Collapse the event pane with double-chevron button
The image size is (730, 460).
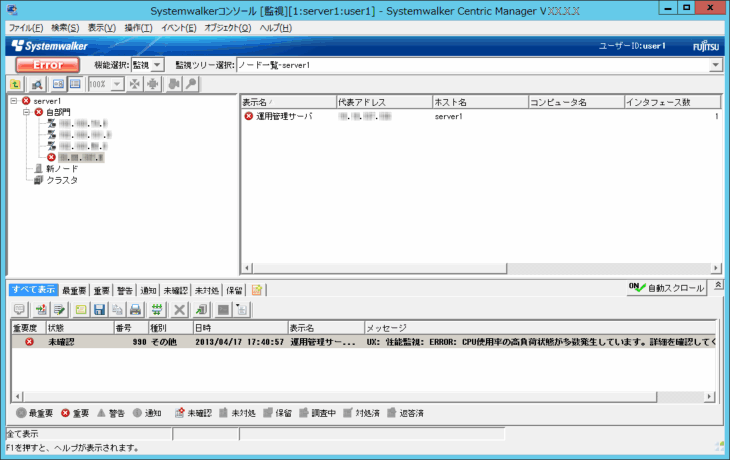[x=718, y=285]
